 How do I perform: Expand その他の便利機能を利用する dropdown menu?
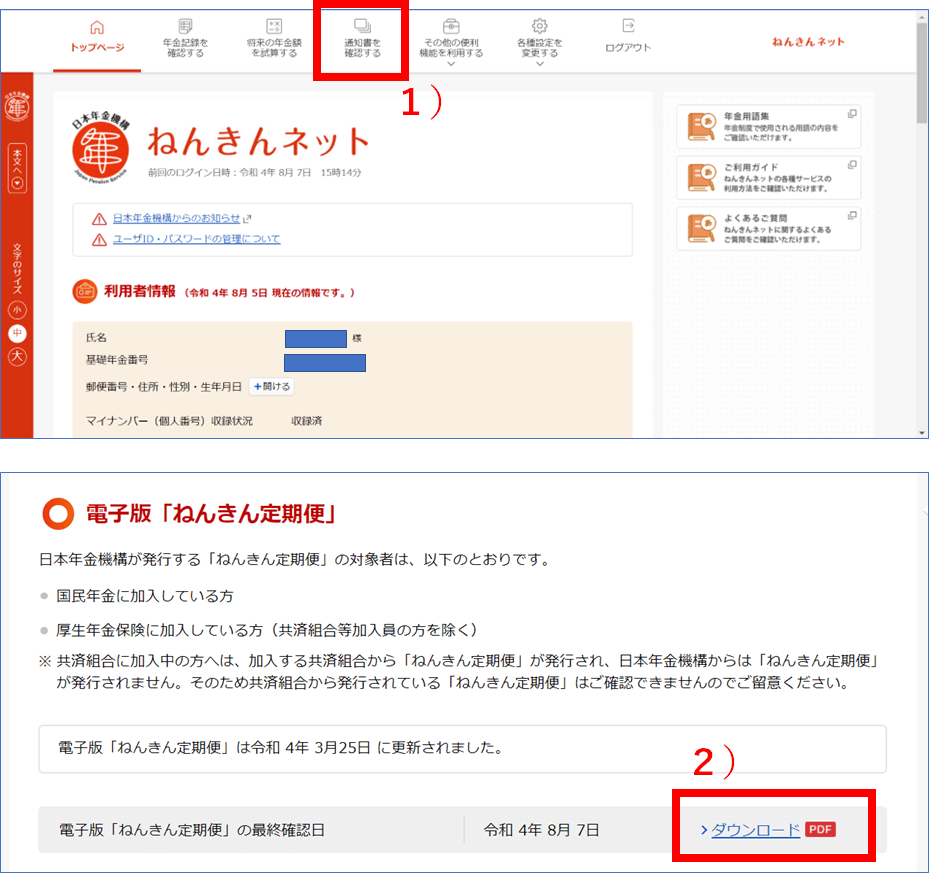pos(451,43)
